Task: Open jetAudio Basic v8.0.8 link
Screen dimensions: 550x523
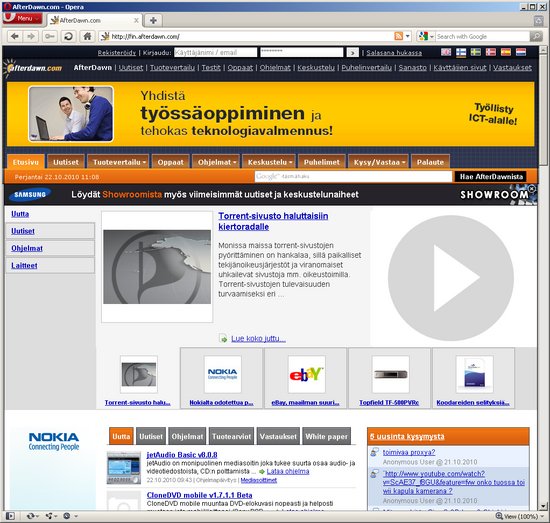Action: pos(182,455)
